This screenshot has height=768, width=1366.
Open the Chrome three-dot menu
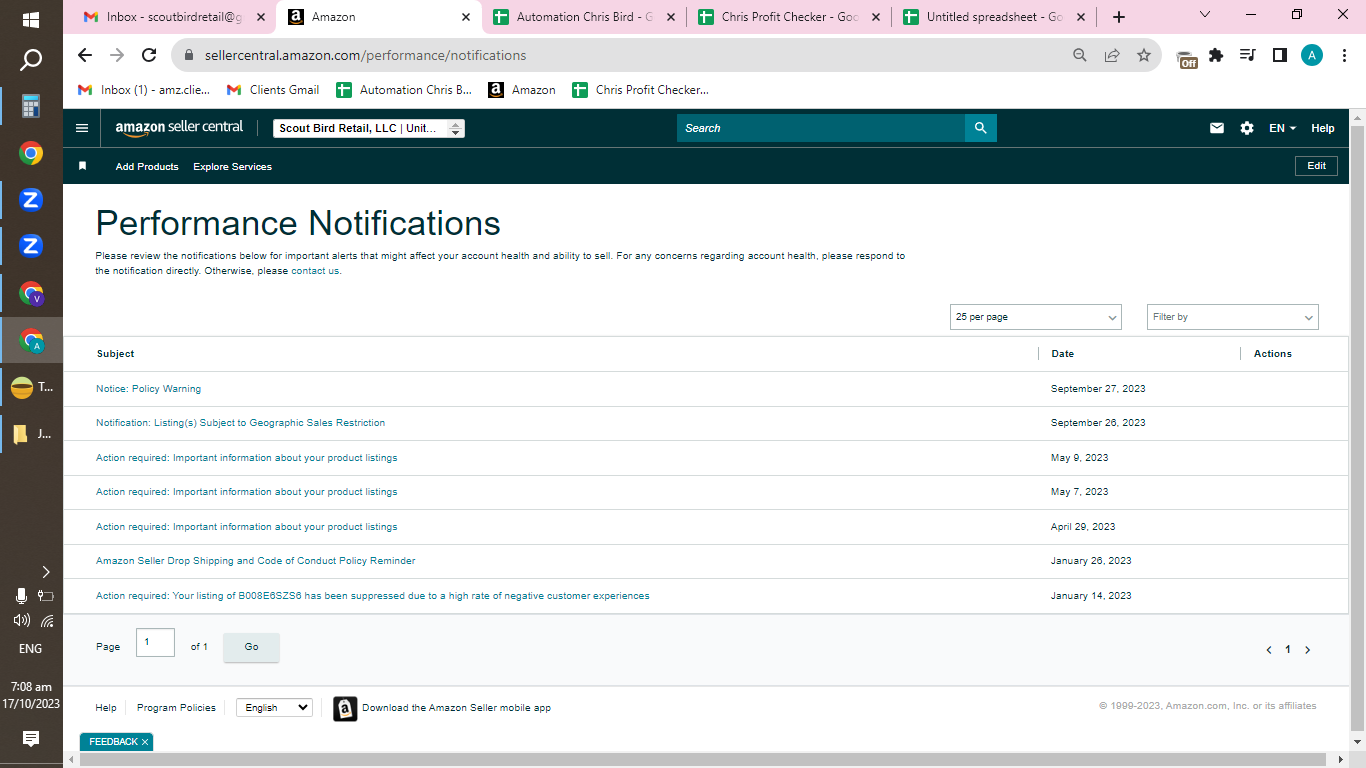coord(1344,56)
